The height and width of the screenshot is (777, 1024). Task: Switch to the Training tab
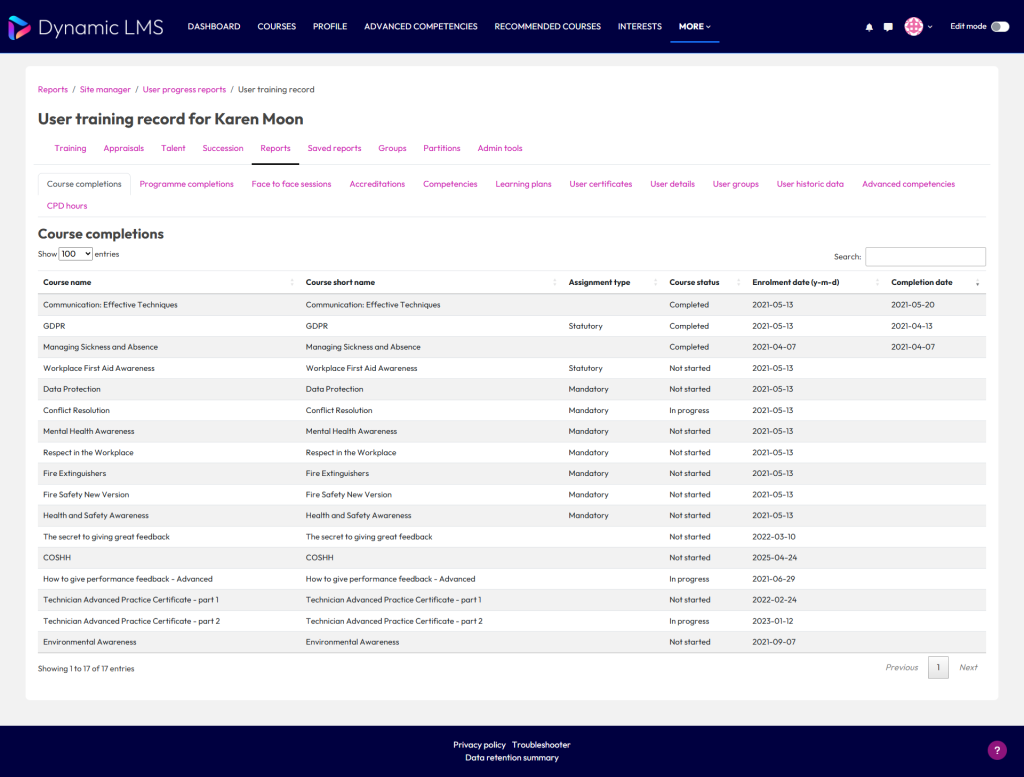point(71,148)
